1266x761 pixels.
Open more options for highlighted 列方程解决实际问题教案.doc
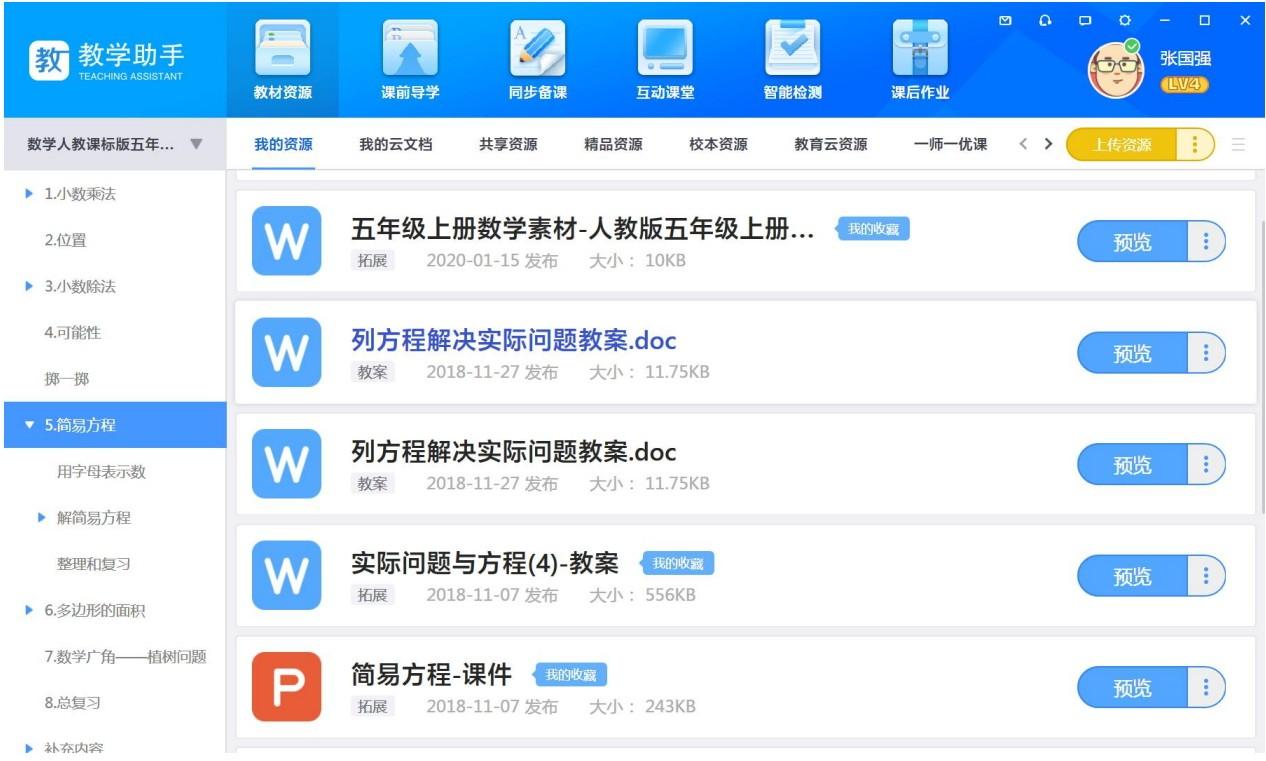[x=1206, y=353]
